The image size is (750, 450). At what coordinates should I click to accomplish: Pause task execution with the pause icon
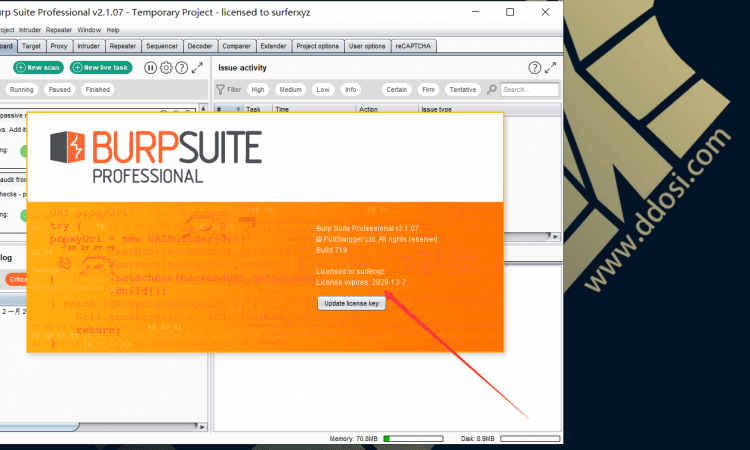point(150,68)
